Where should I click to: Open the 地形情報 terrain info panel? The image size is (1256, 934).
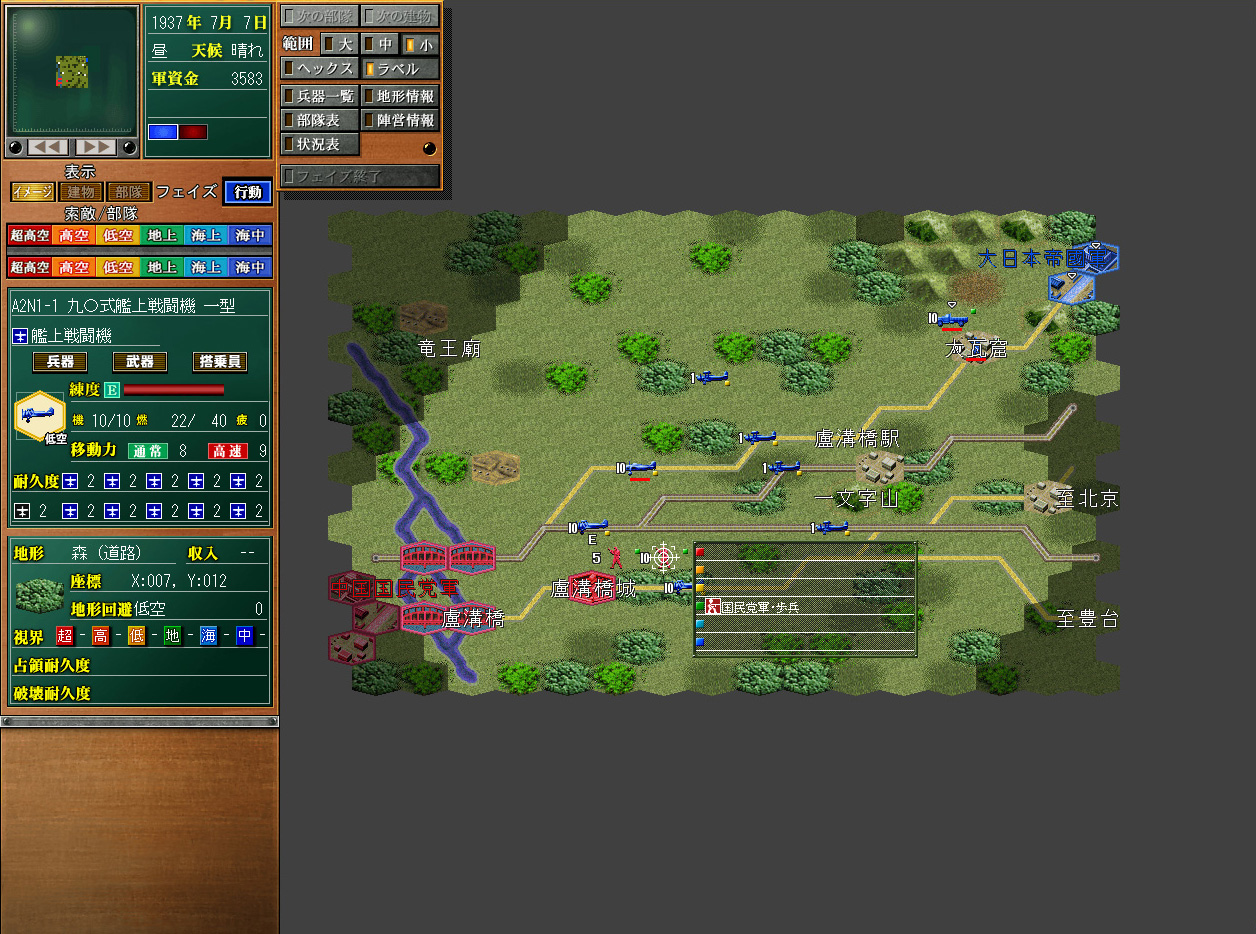pos(399,96)
